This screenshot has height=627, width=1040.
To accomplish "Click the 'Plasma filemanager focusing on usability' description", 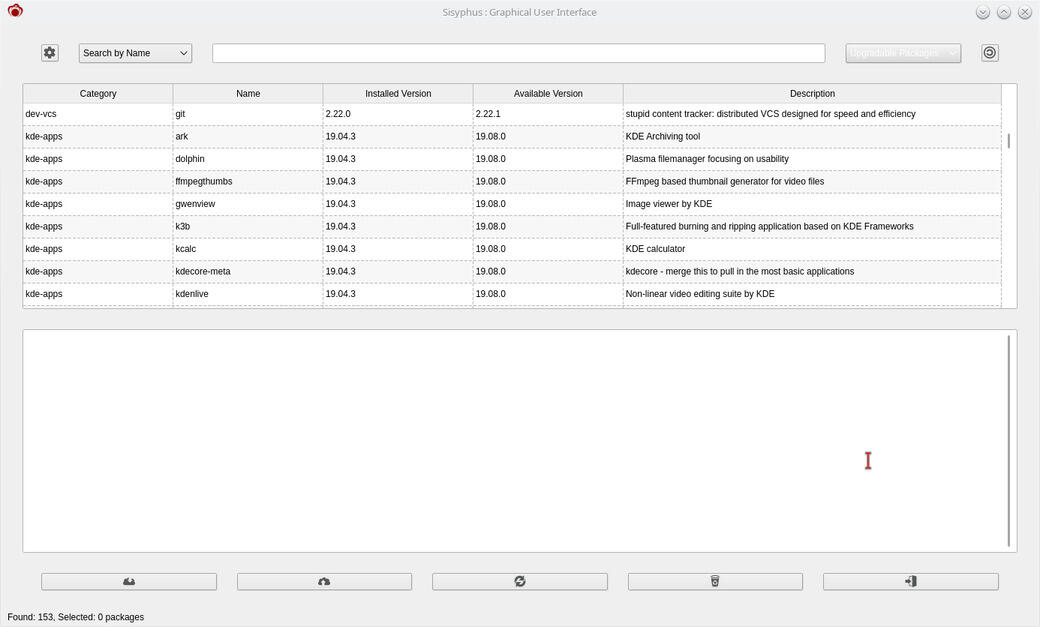I will (x=707, y=159).
